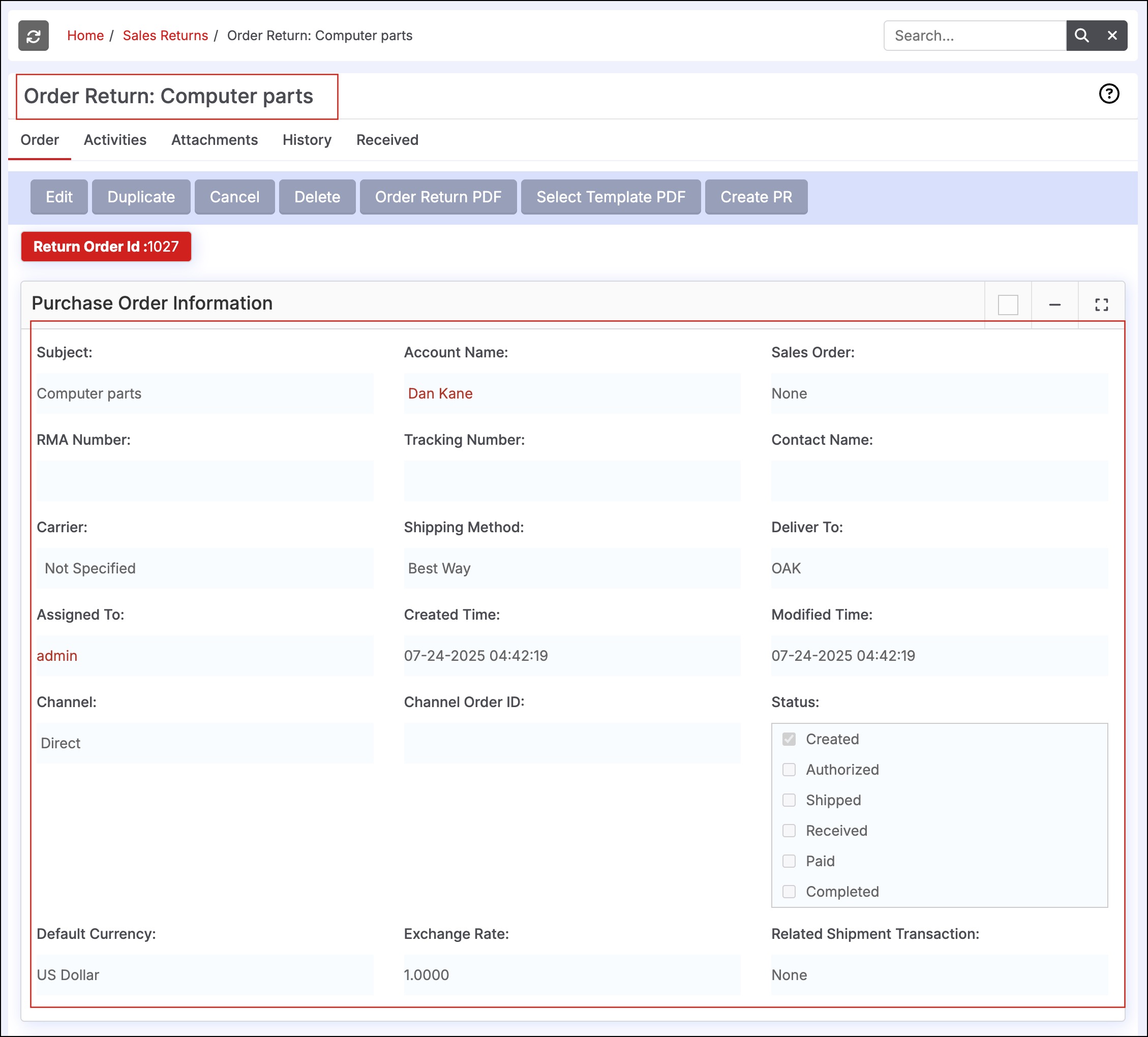
Task: Click the Sales Order 'None' value
Action: coord(789,393)
